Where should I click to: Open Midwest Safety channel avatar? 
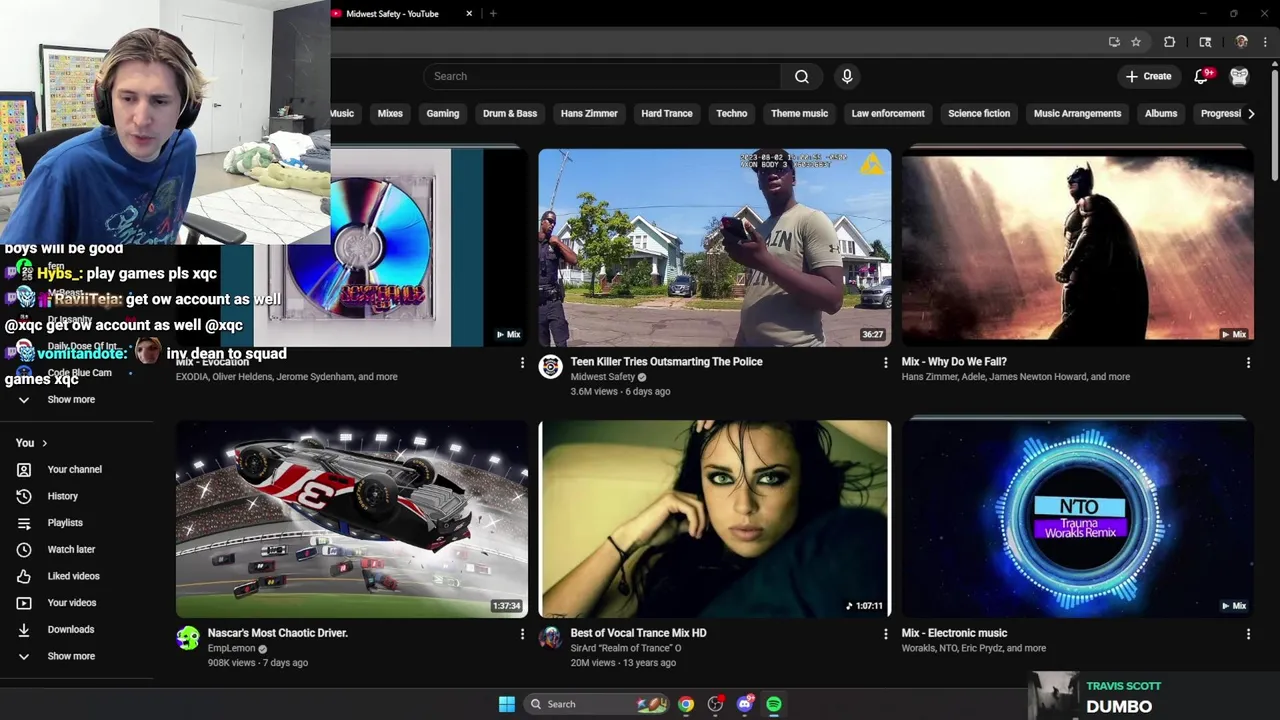pos(550,367)
